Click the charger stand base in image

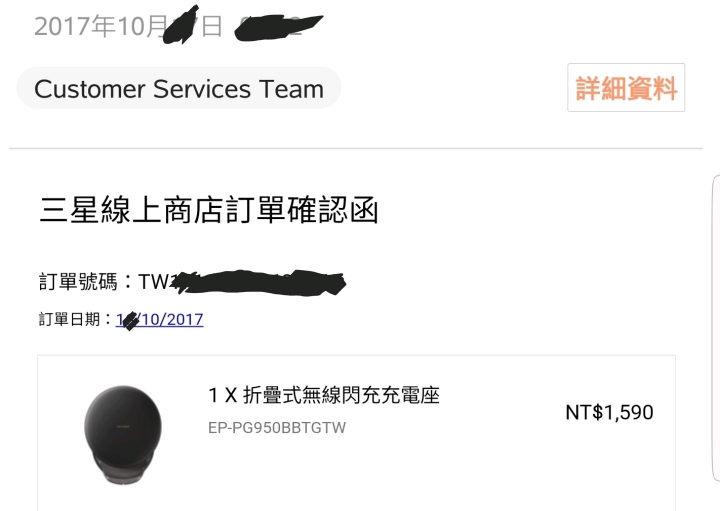(x=123, y=469)
